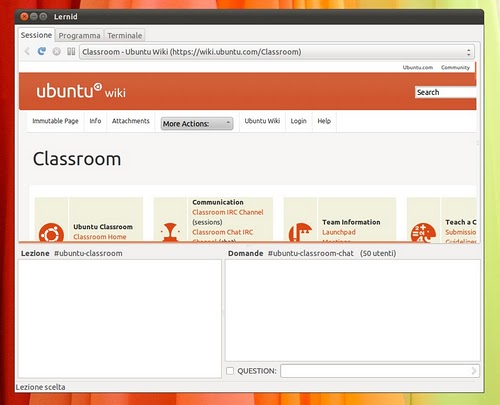The image size is (500, 405).
Task: Click the Login link in the wiki menu
Action: click(298, 121)
